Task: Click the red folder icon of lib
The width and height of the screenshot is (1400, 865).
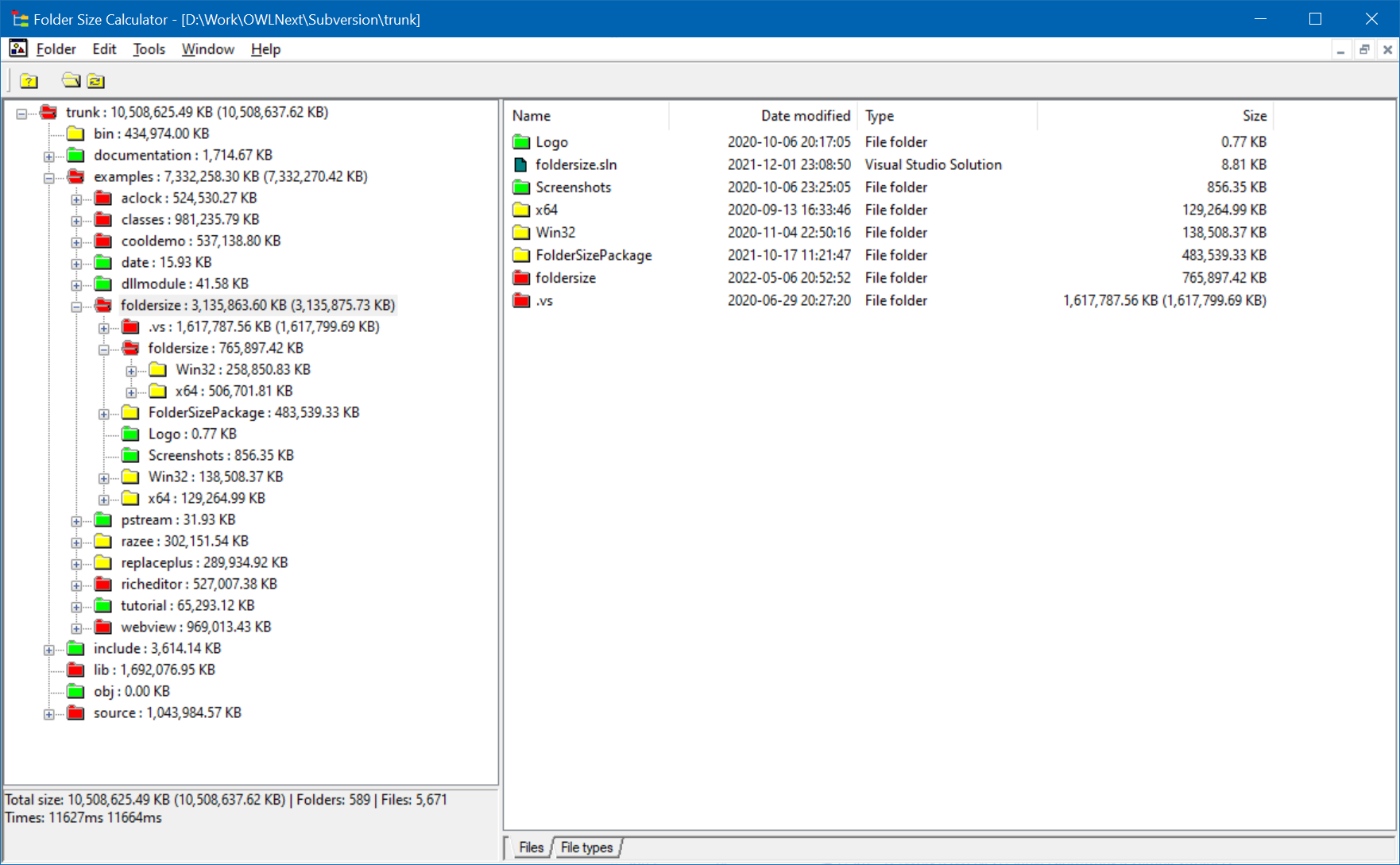Action: click(x=75, y=670)
